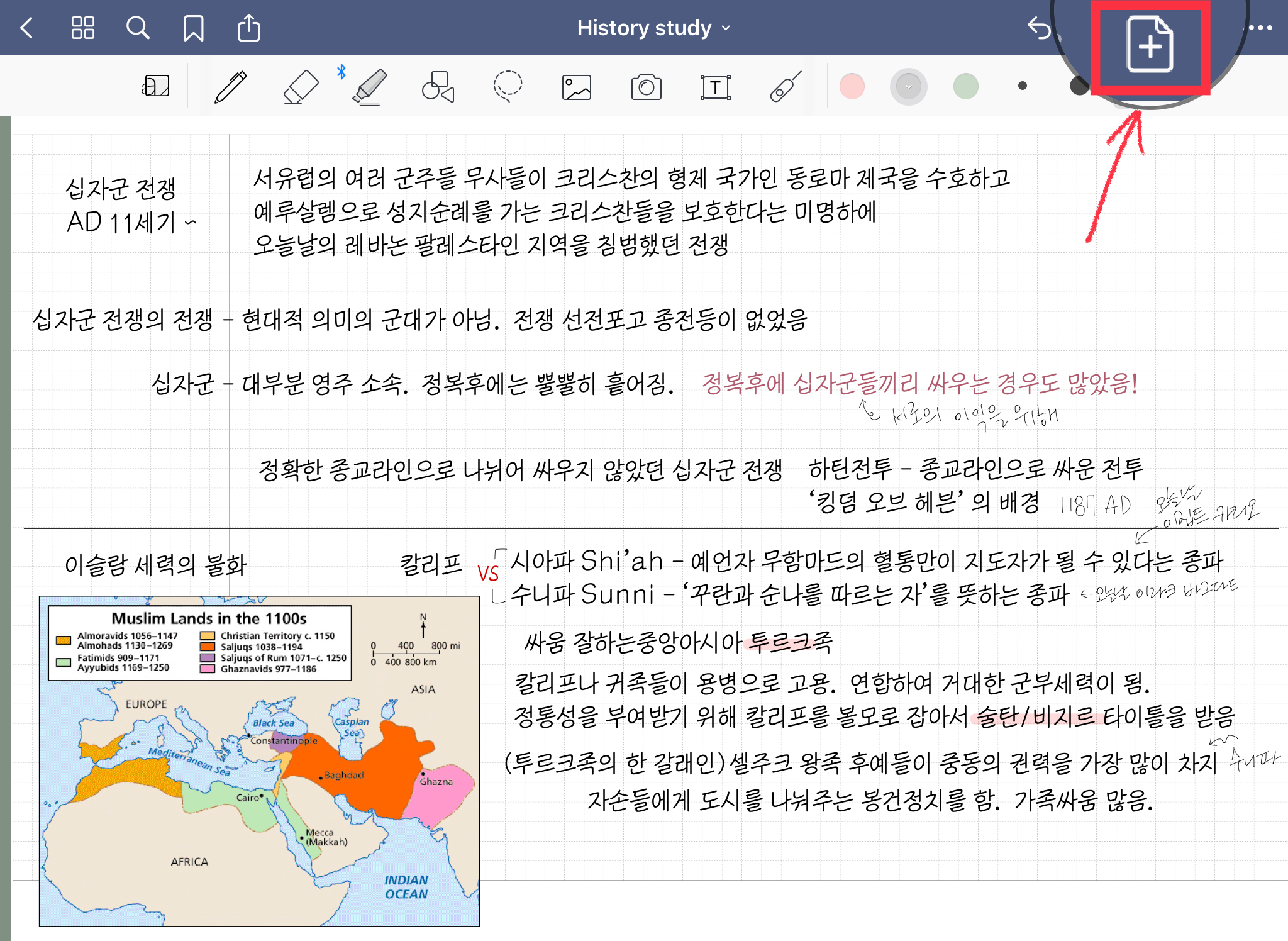Select the Highlighter tool
Screen dimensions: 1288x941
pyautogui.click(x=370, y=87)
